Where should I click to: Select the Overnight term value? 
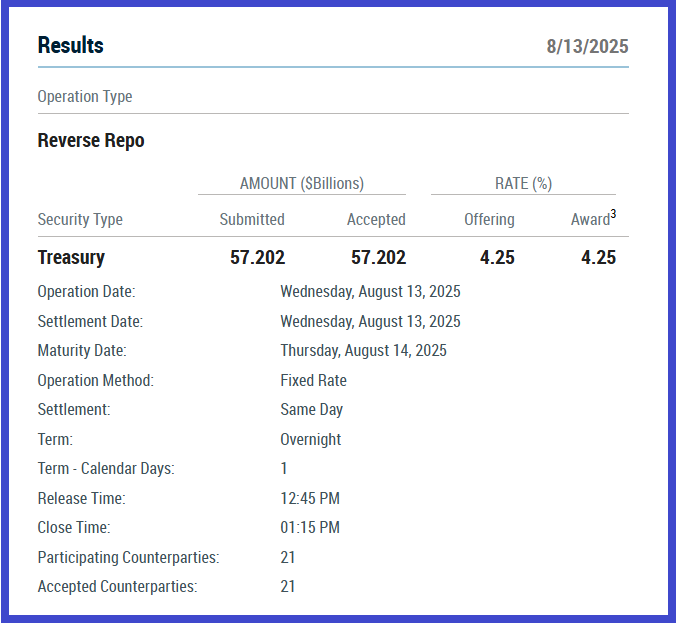(x=310, y=439)
